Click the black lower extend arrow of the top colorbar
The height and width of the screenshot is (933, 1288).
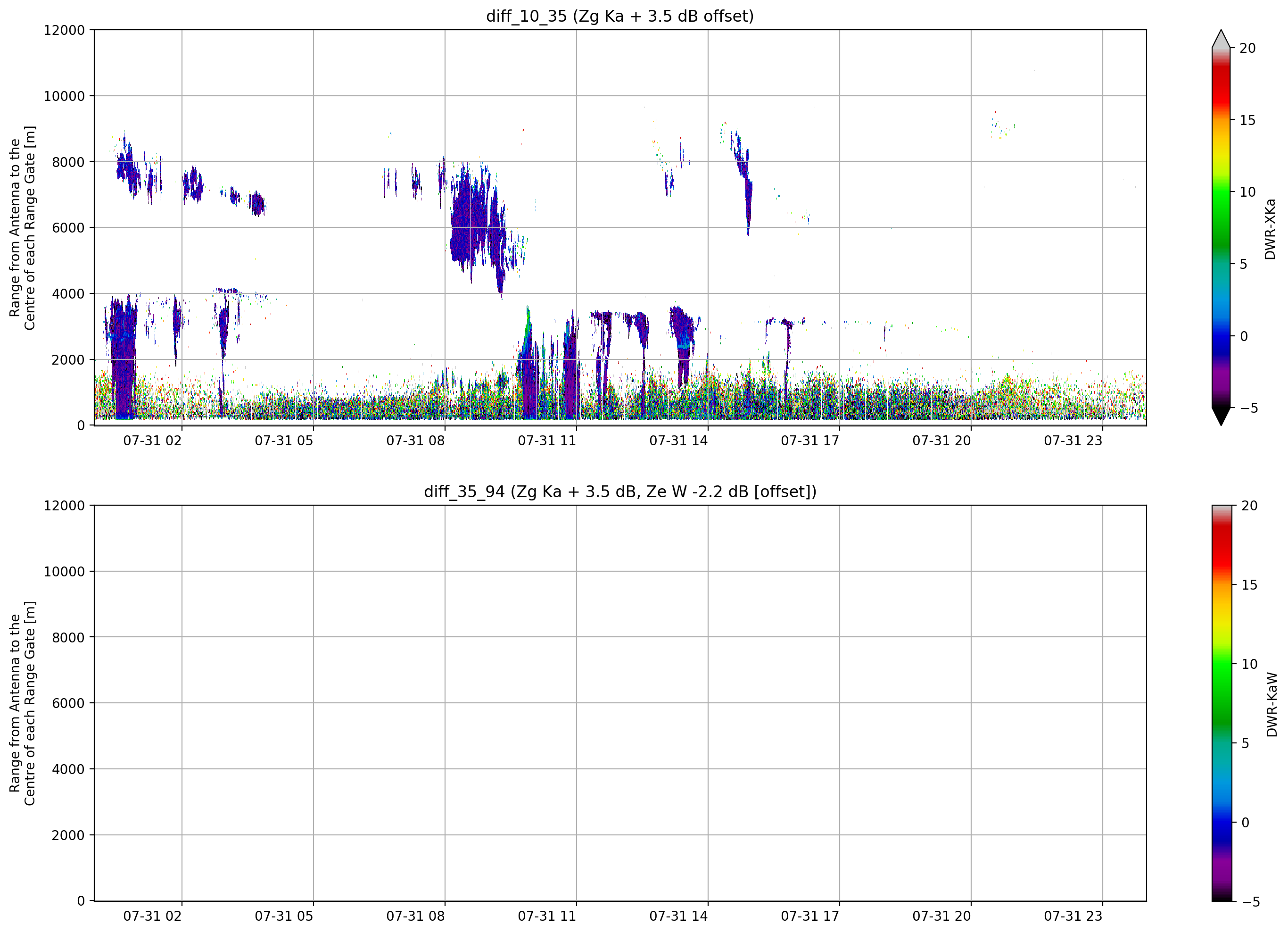pos(1221,417)
